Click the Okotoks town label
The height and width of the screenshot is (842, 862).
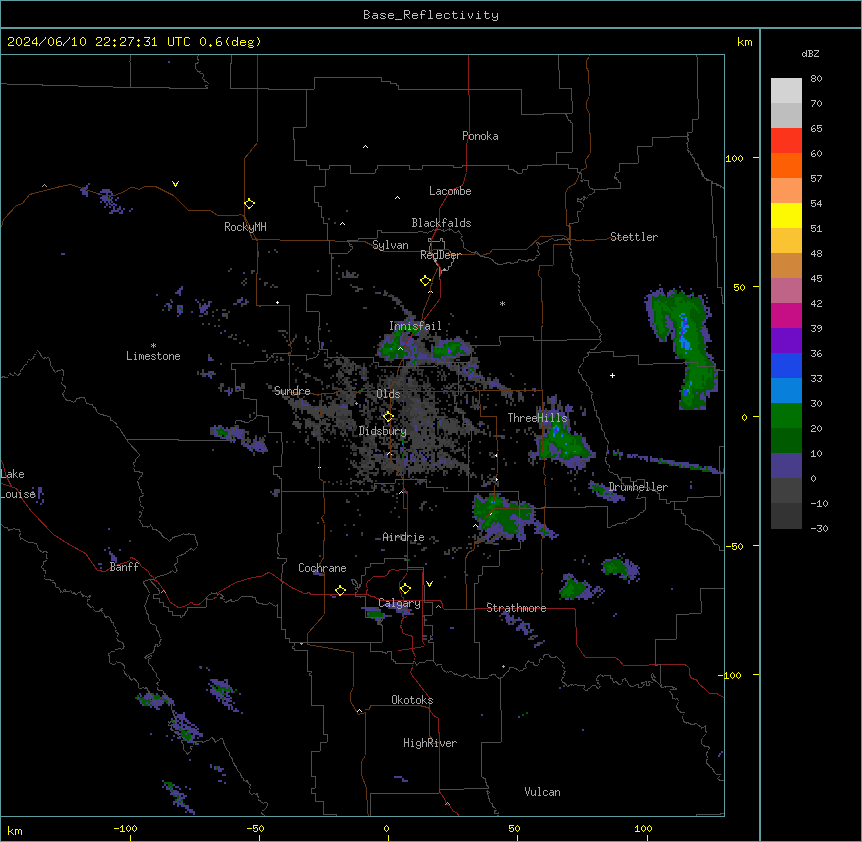tap(412, 700)
